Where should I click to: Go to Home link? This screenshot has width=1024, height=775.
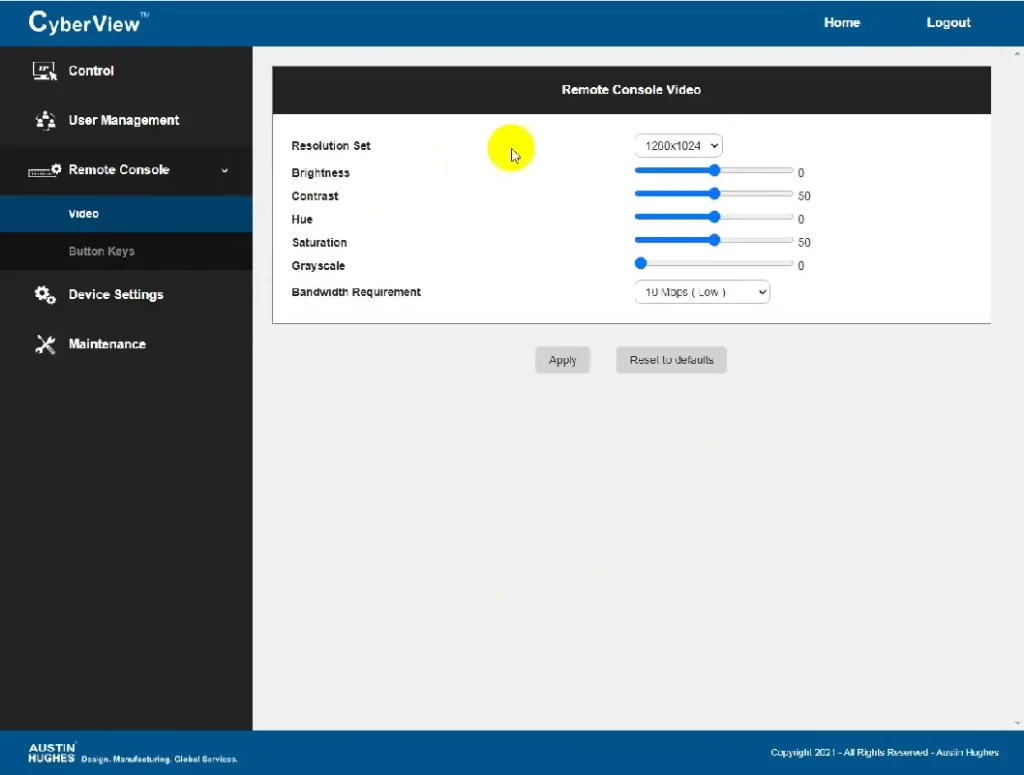[x=842, y=22]
